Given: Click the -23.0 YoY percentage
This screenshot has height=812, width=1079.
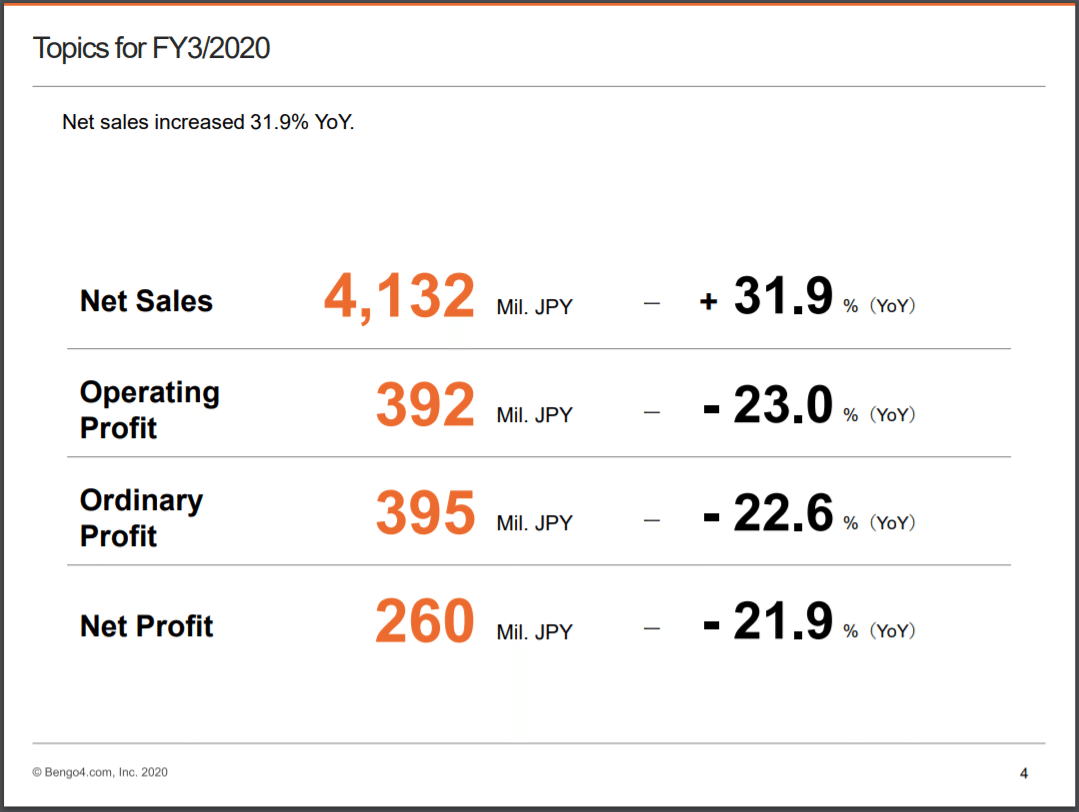Looking at the screenshot, I should [x=768, y=405].
